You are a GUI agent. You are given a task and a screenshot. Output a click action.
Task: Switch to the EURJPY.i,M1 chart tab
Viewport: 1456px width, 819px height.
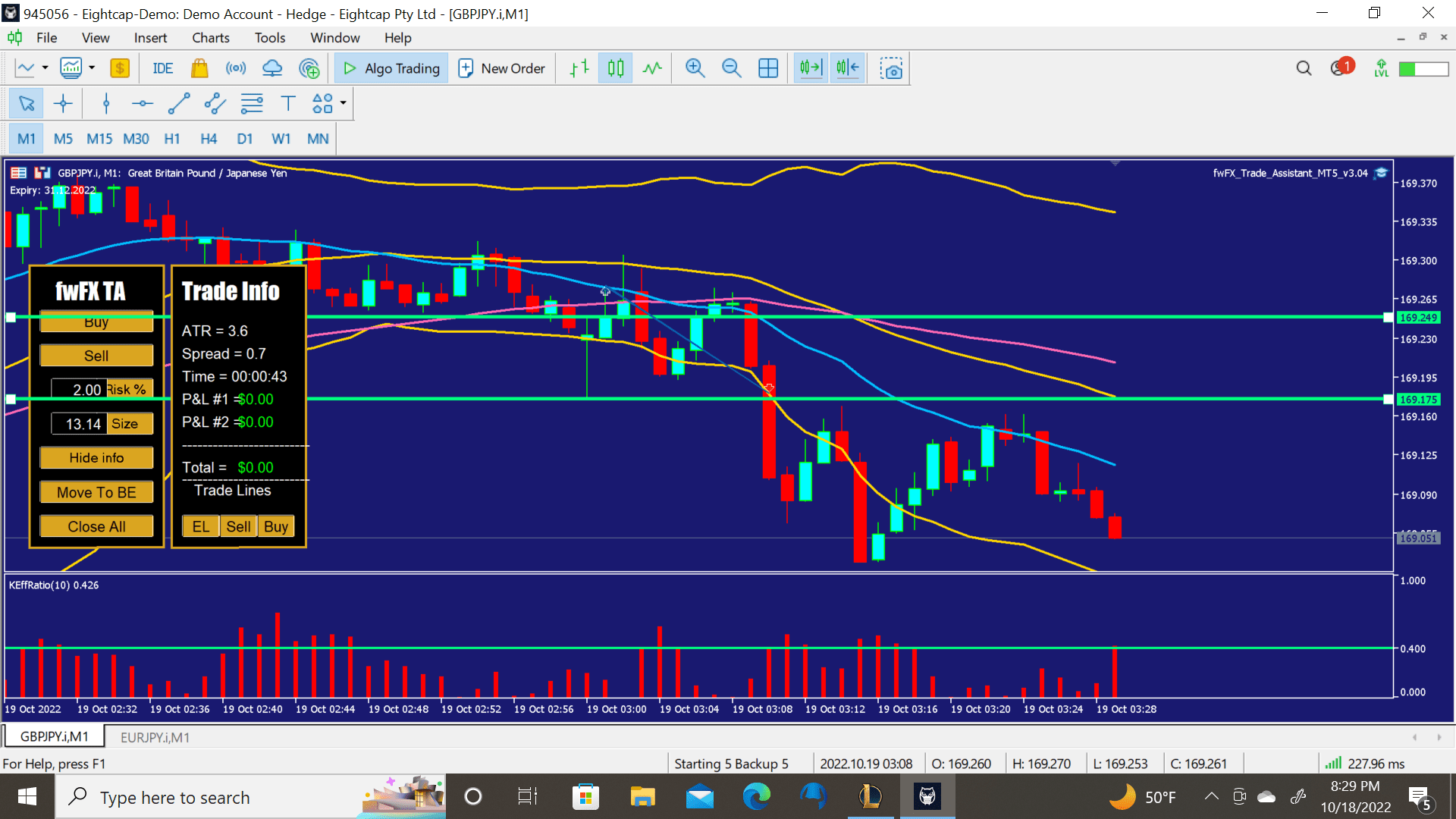[x=155, y=737]
